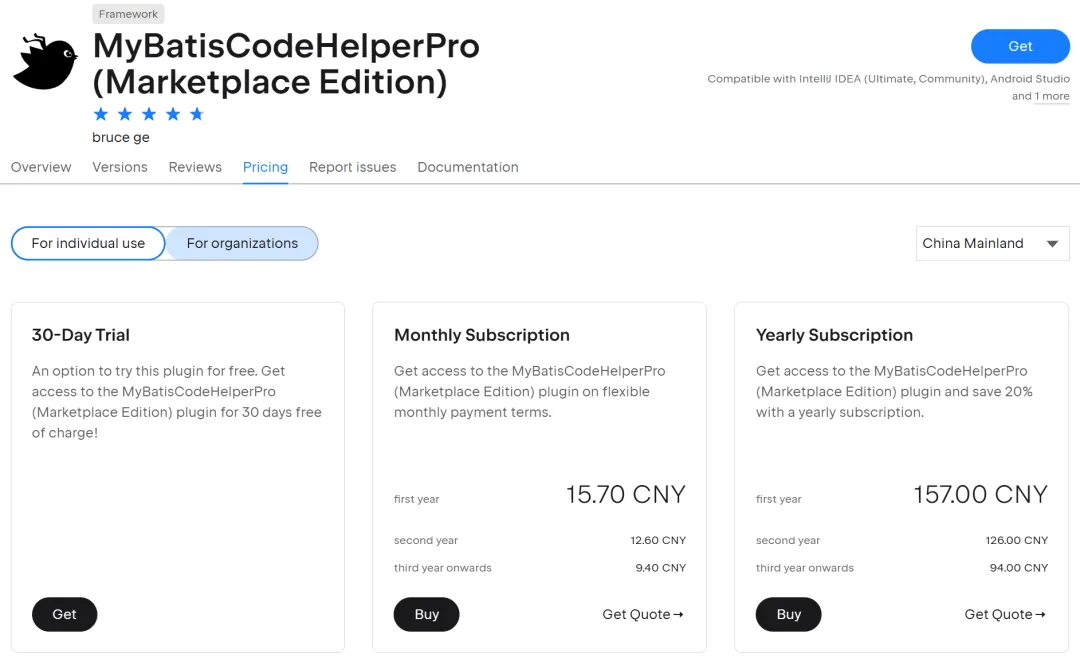Click the blue Get button at top
The width and height of the screenshot is (1080, 662).
point(1020,46)
